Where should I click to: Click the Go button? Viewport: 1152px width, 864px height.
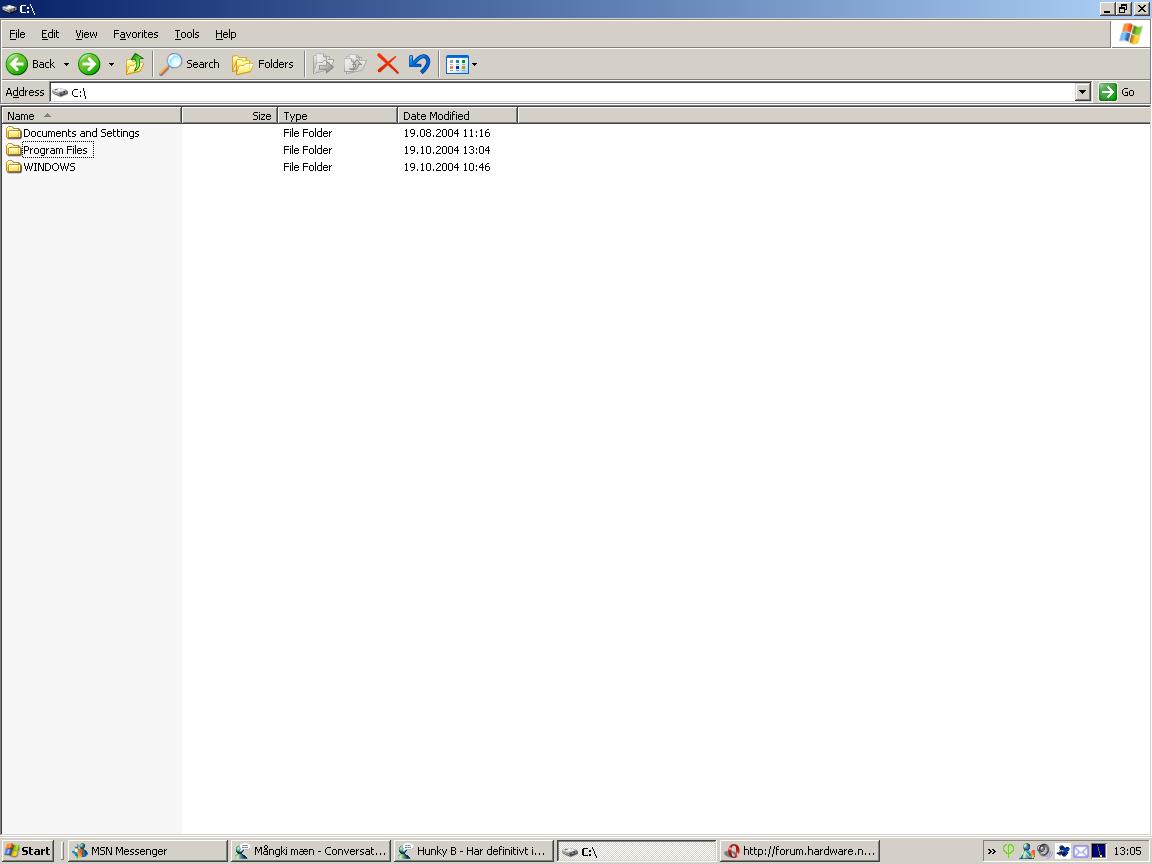coord(1117,92)
